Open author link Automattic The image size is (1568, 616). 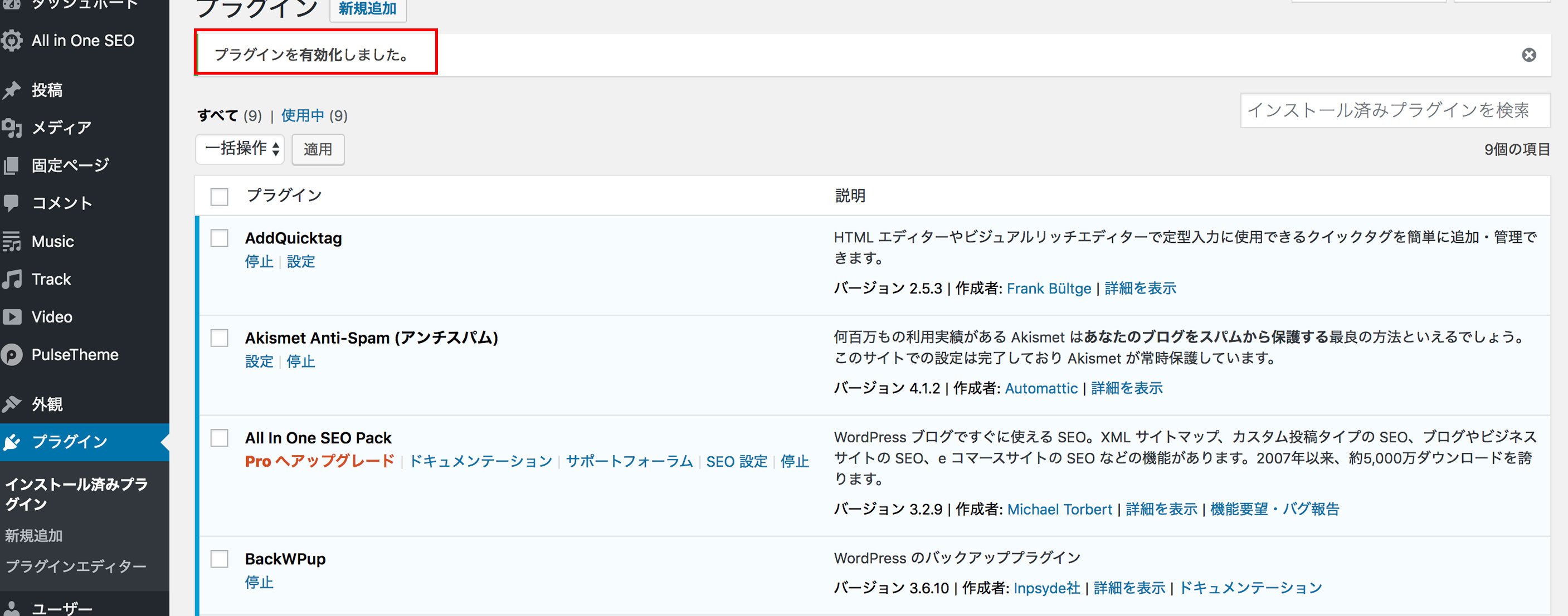click(1041, 388)
